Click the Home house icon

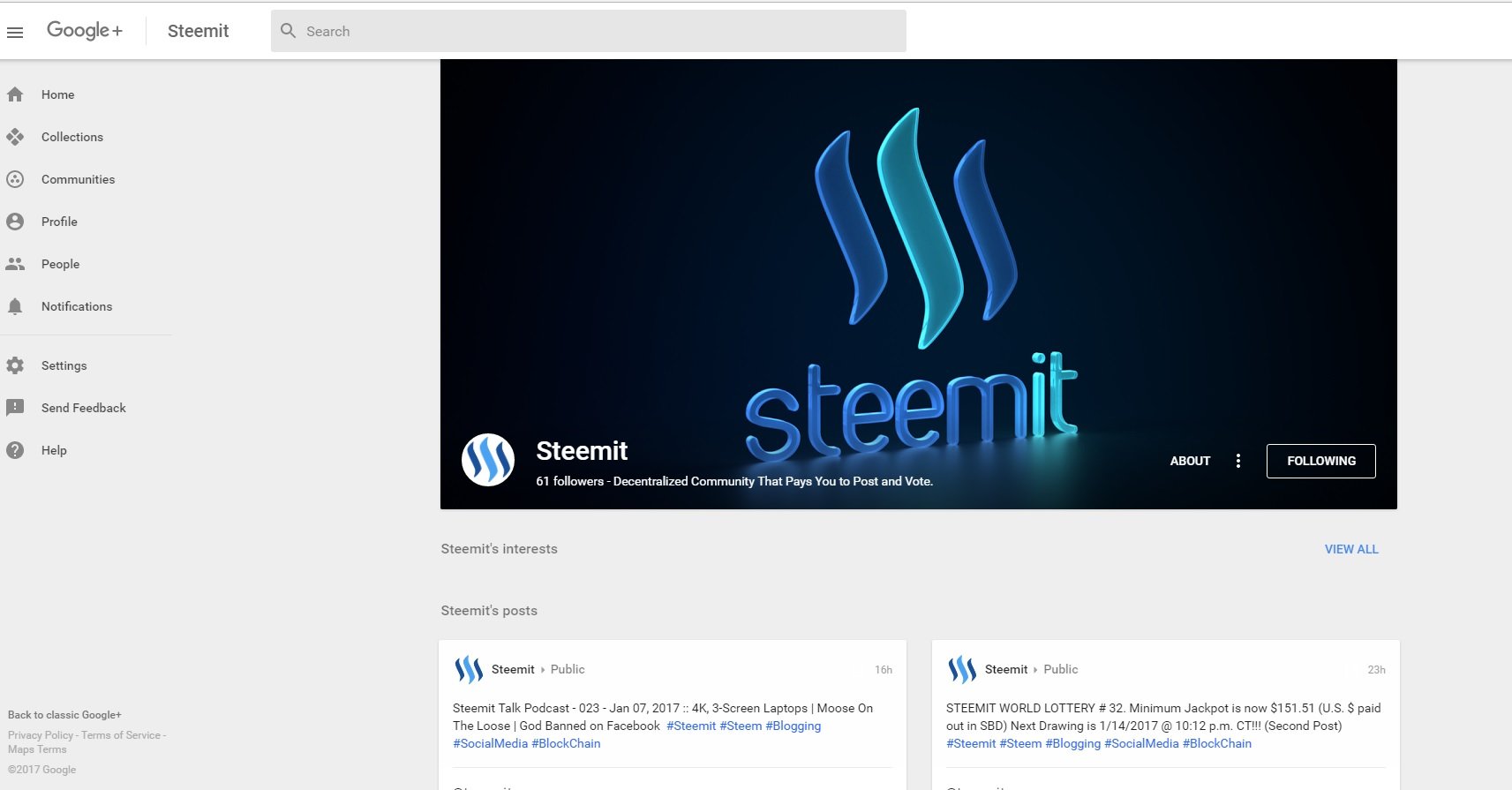(x=15, y=94)
